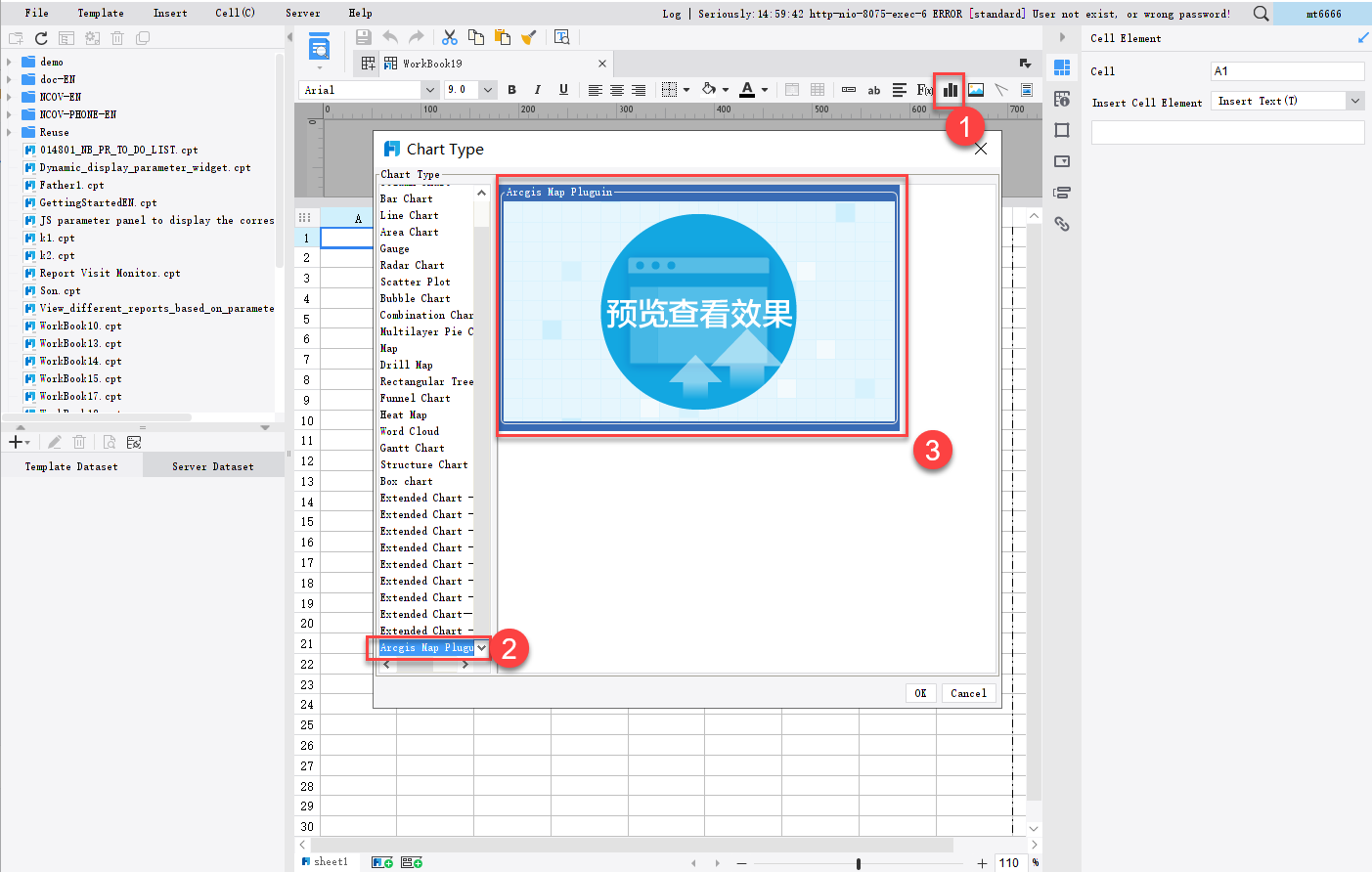The image size is (1372, 872).
Task: Toggle bold formatting
Action: (x=511, y=90)
